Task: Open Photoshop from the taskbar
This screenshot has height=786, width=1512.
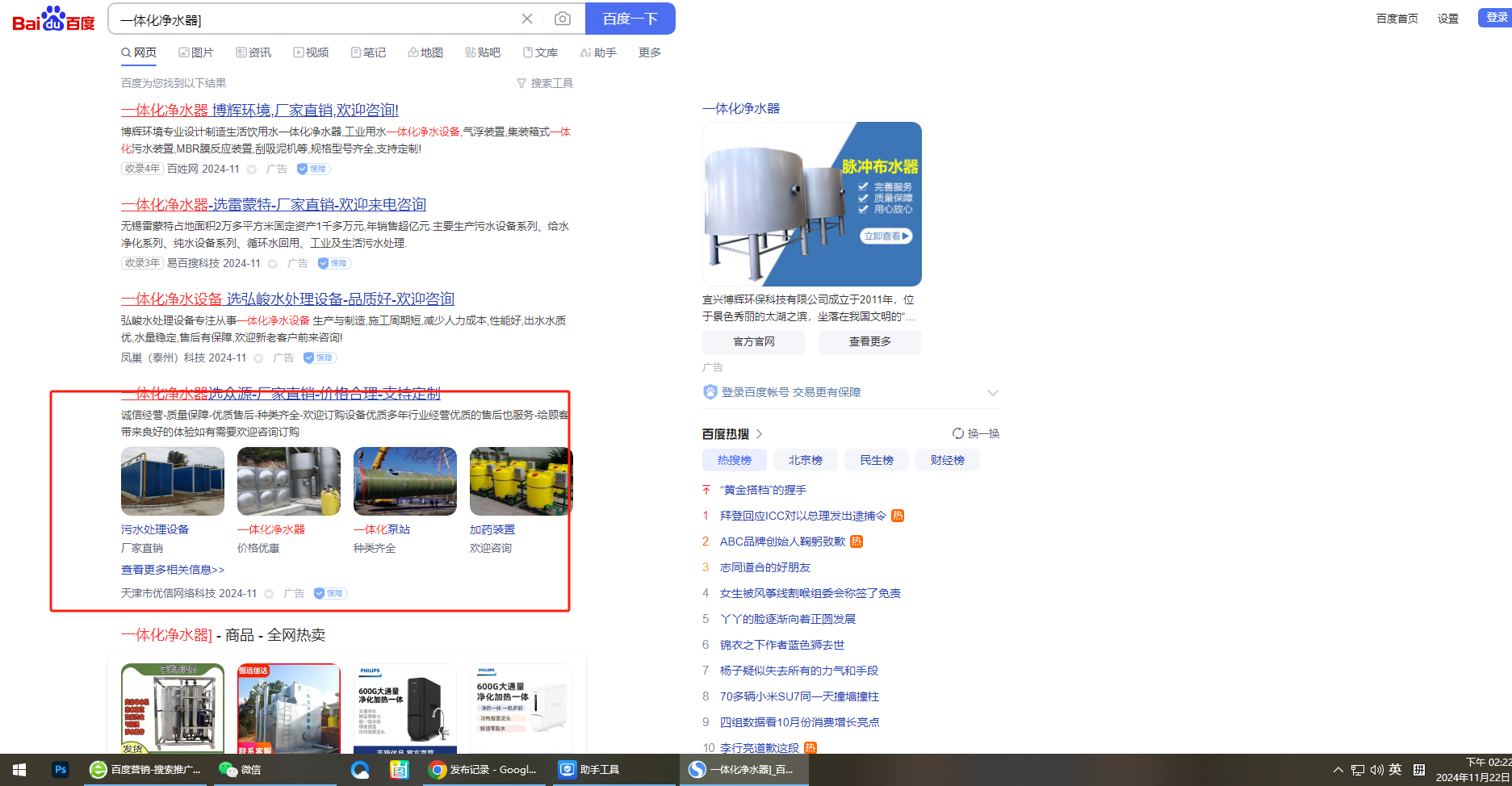Action: click(61, 770)
